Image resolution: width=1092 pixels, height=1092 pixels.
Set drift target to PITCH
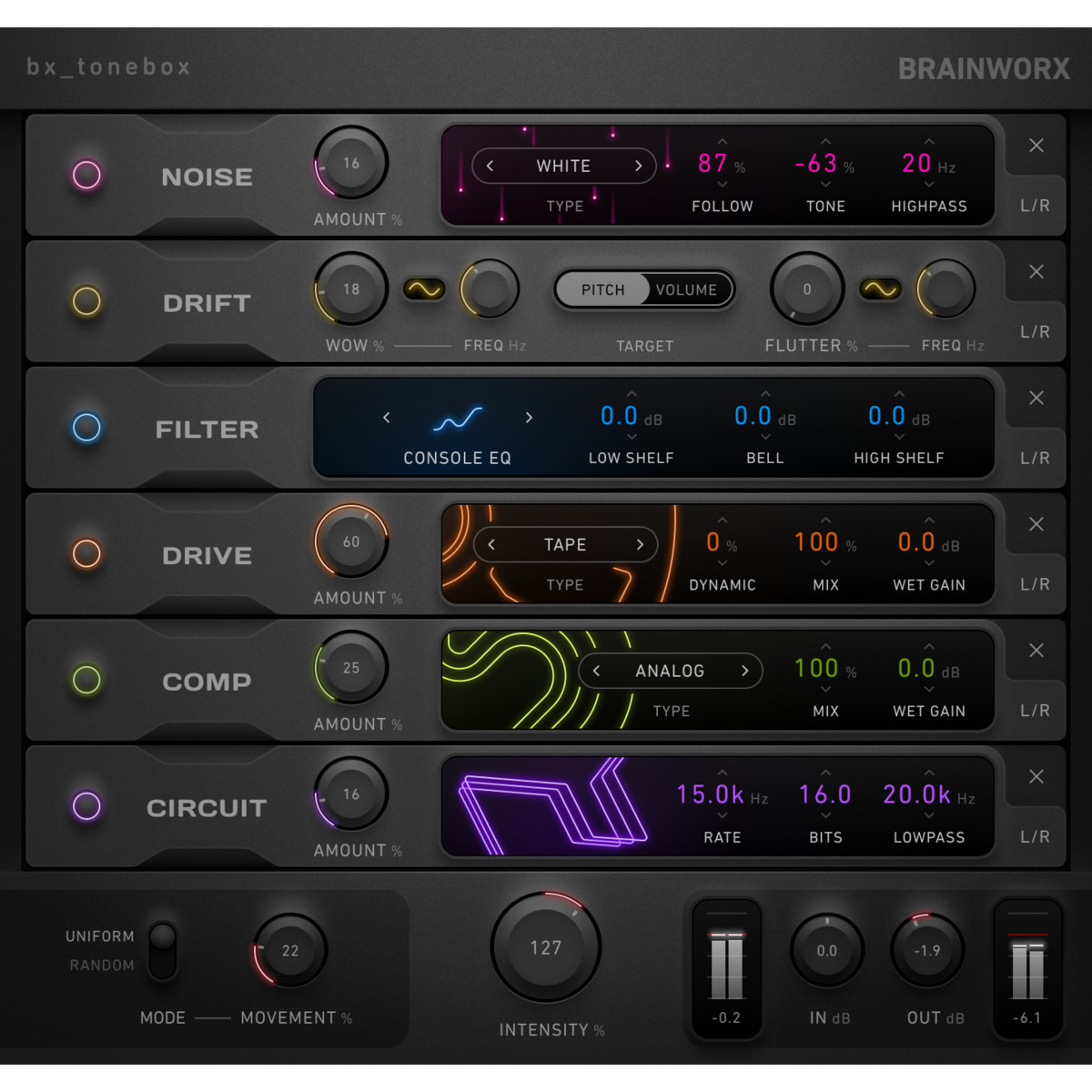(x=602, y=290)
